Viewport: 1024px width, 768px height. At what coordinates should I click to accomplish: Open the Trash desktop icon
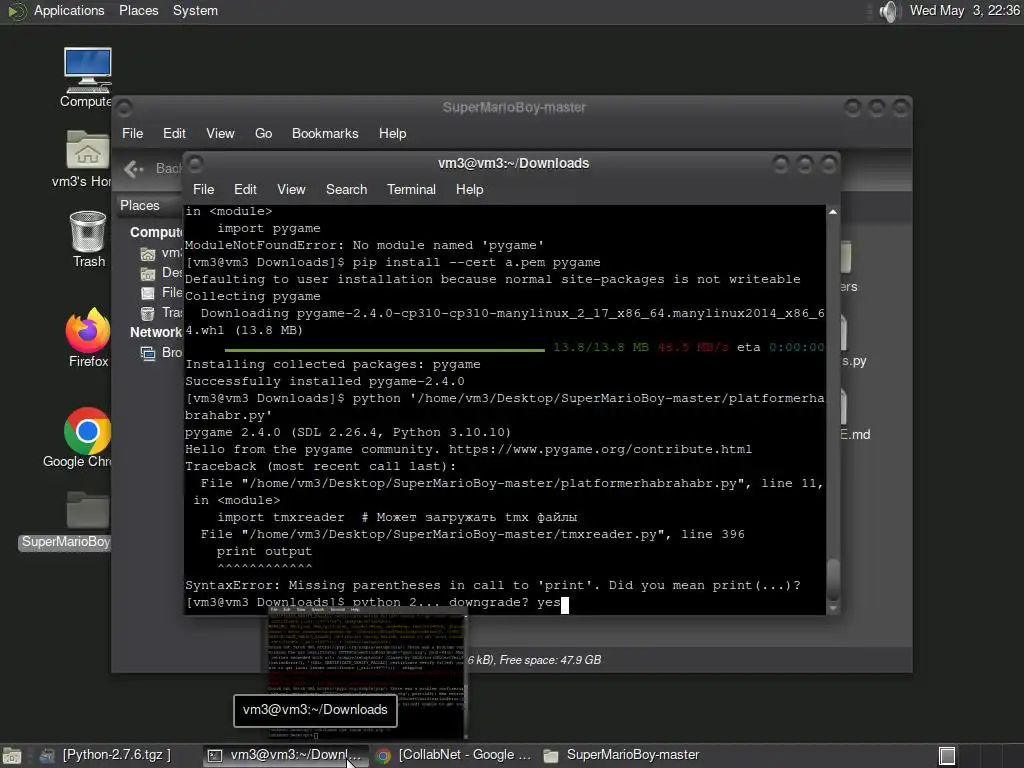(88, 239)
